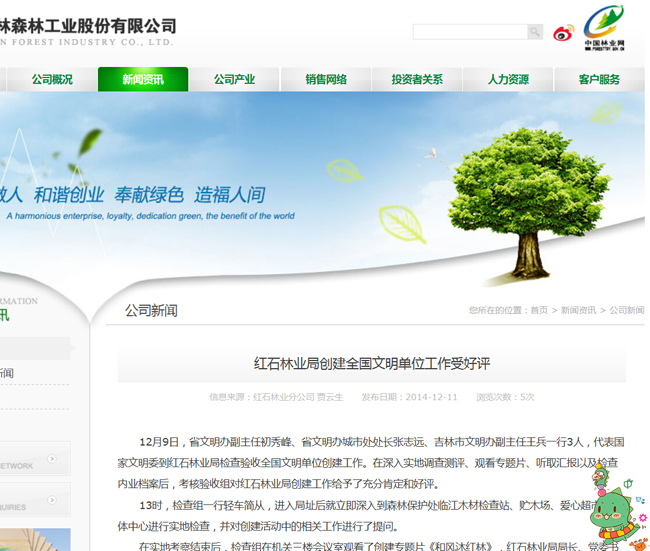
Task: Open the Weibo icon link
Action: (x=564, y=33)
